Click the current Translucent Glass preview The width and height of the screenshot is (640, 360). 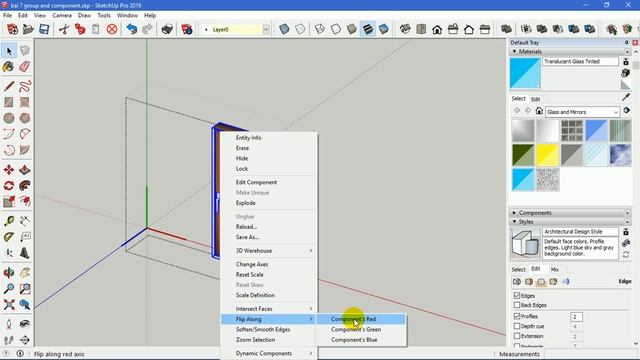click(525, 73)
